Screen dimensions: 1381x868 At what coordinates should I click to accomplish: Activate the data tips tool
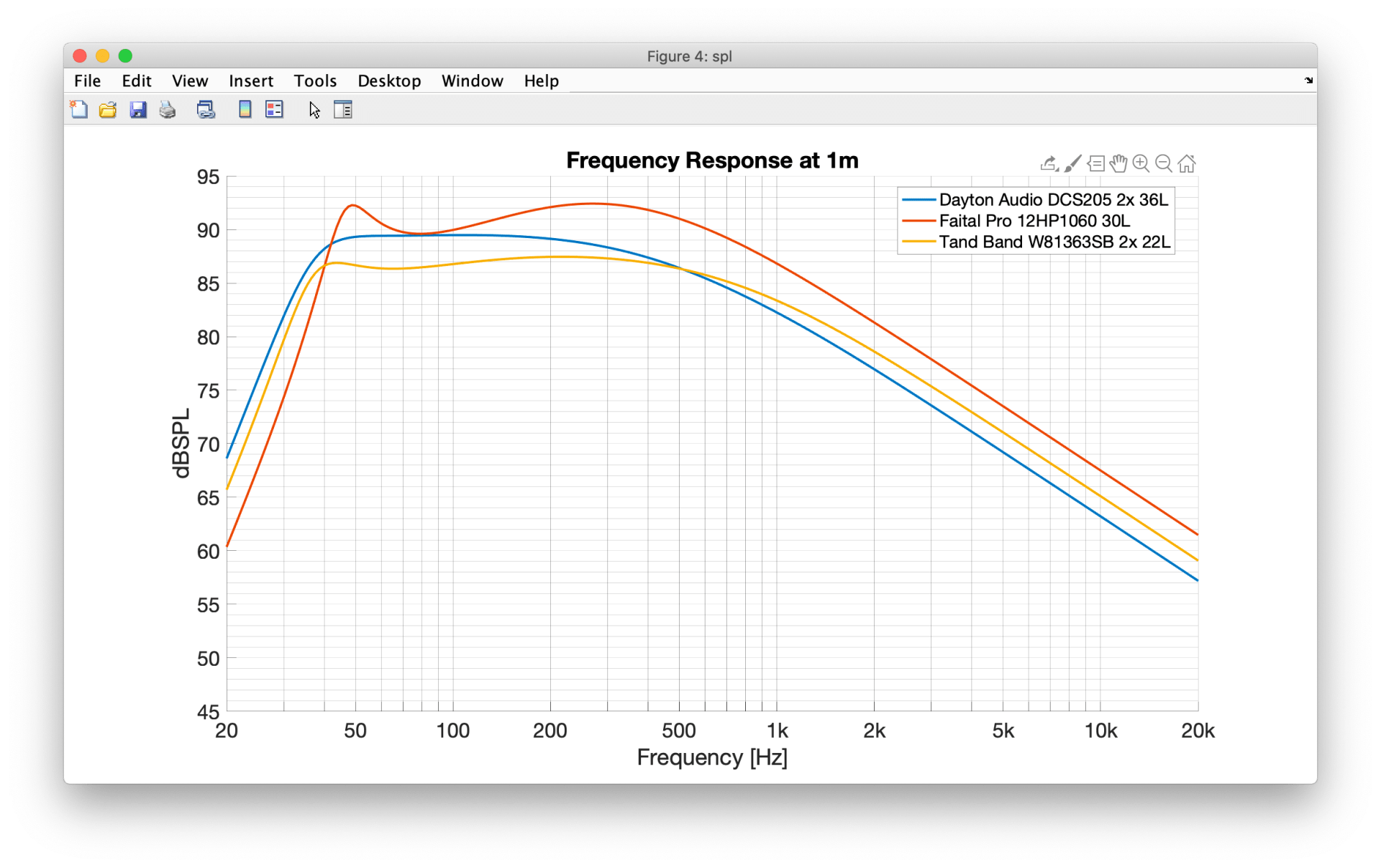tap(1095, 164)
